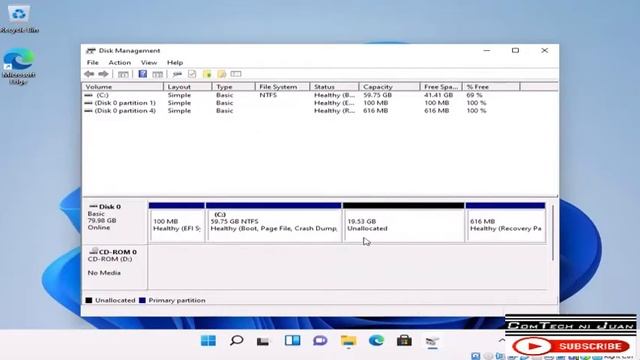This screenshot has height=360, width=640.
Task: Sort by the File System column header
Action: [282, 87]
